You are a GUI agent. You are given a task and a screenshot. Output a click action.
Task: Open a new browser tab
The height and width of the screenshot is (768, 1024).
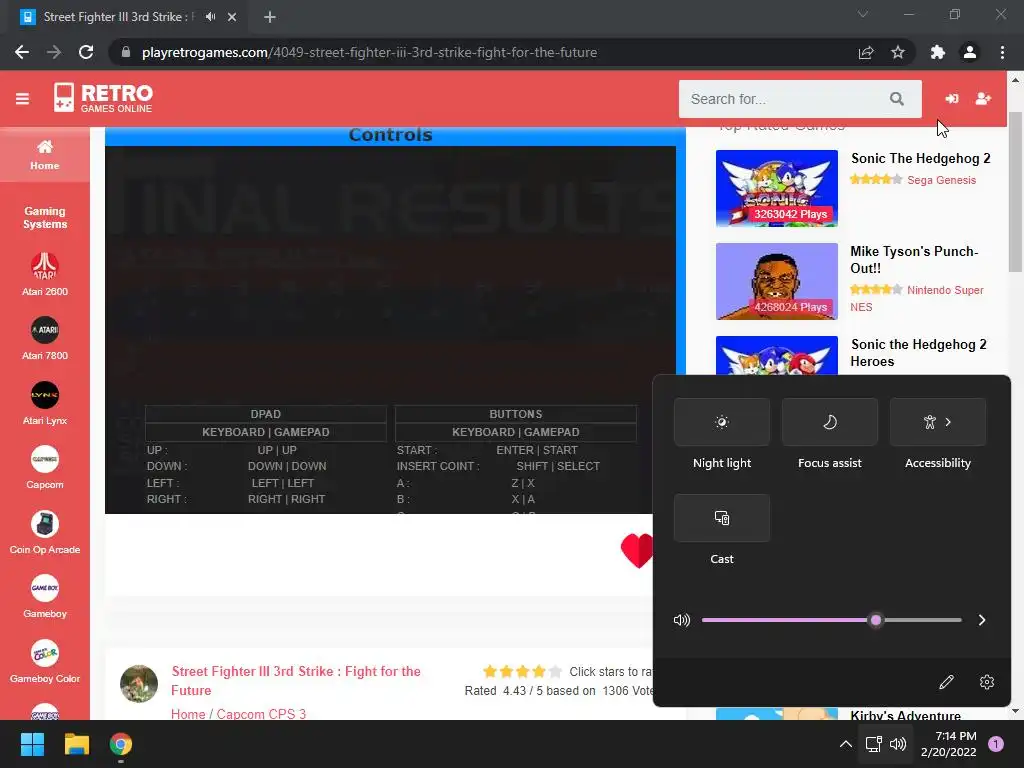click(x=270, y=17)
